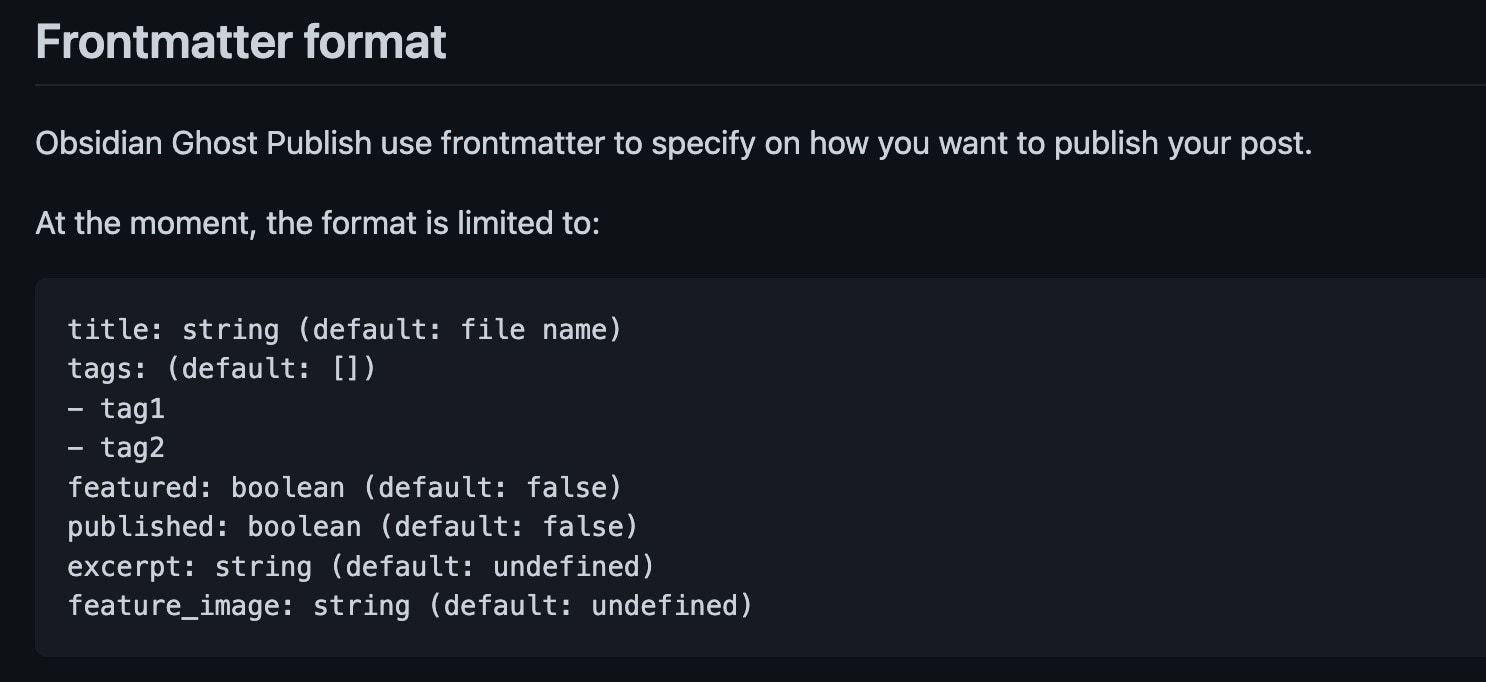Click the "feature_image" key in the code block
This screenshot has width=1486, height=682.
[173, 606]
